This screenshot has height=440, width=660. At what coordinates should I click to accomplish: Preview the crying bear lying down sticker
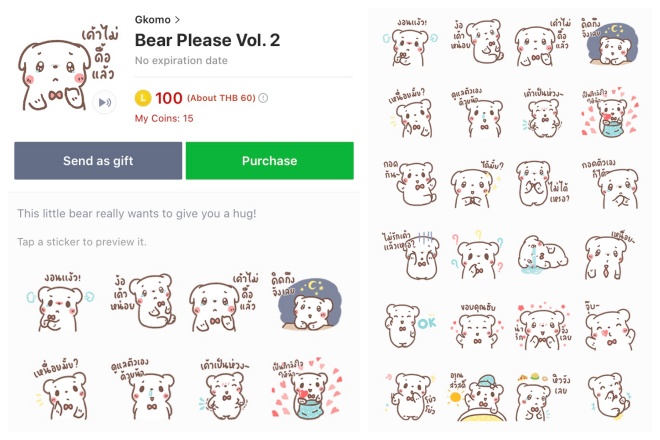(x=543, y=255)
